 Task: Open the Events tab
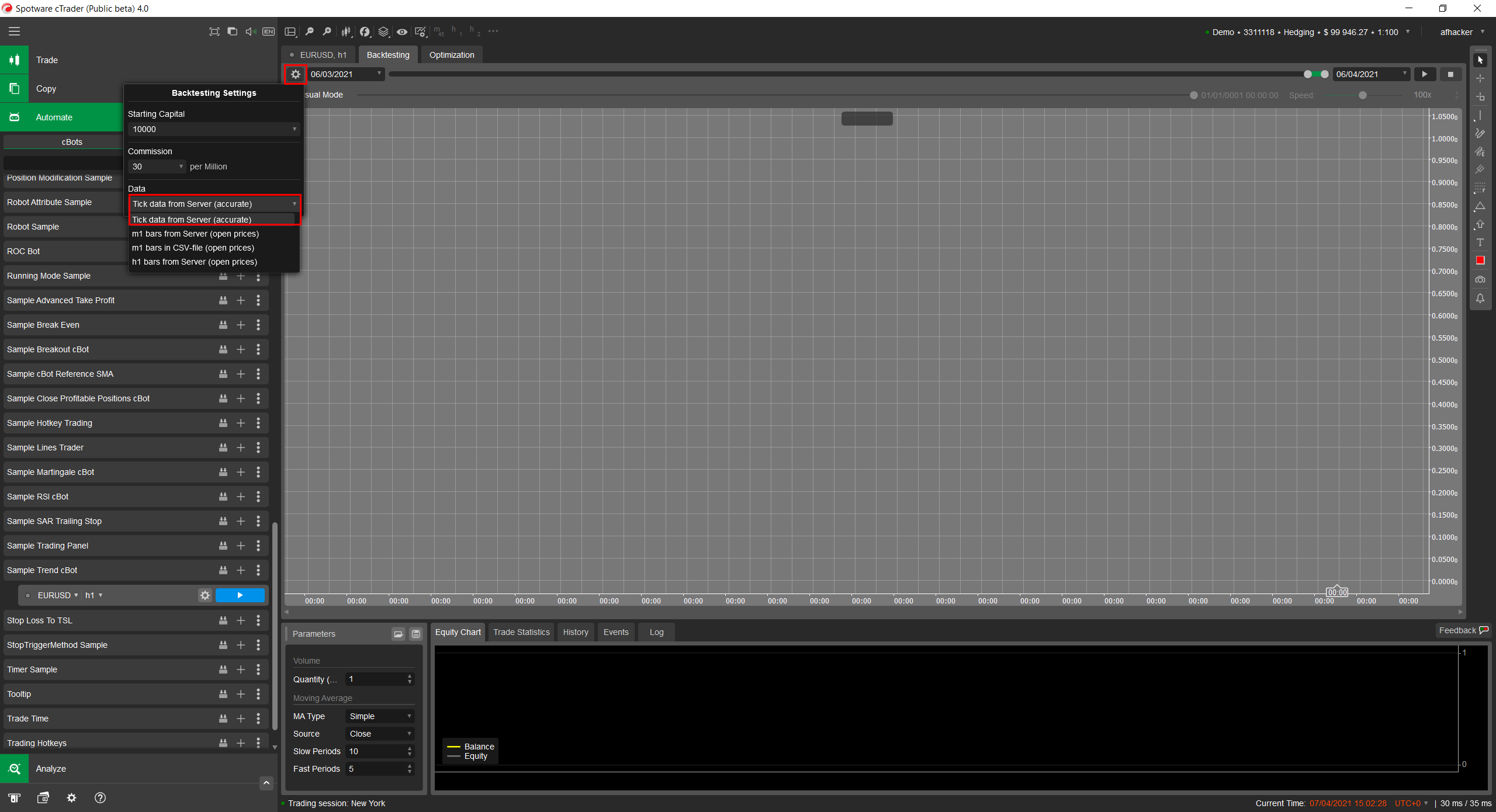616,633
